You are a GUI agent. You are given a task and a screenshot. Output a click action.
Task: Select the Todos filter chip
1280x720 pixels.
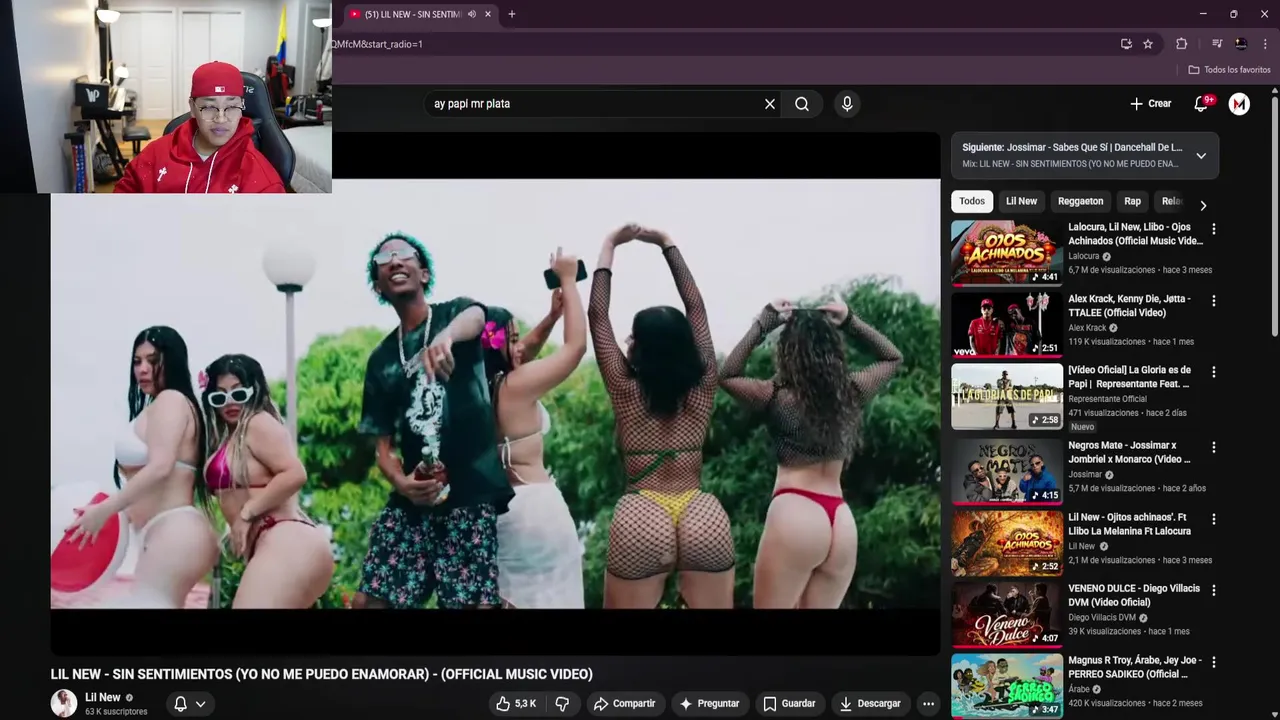point(972,201)
